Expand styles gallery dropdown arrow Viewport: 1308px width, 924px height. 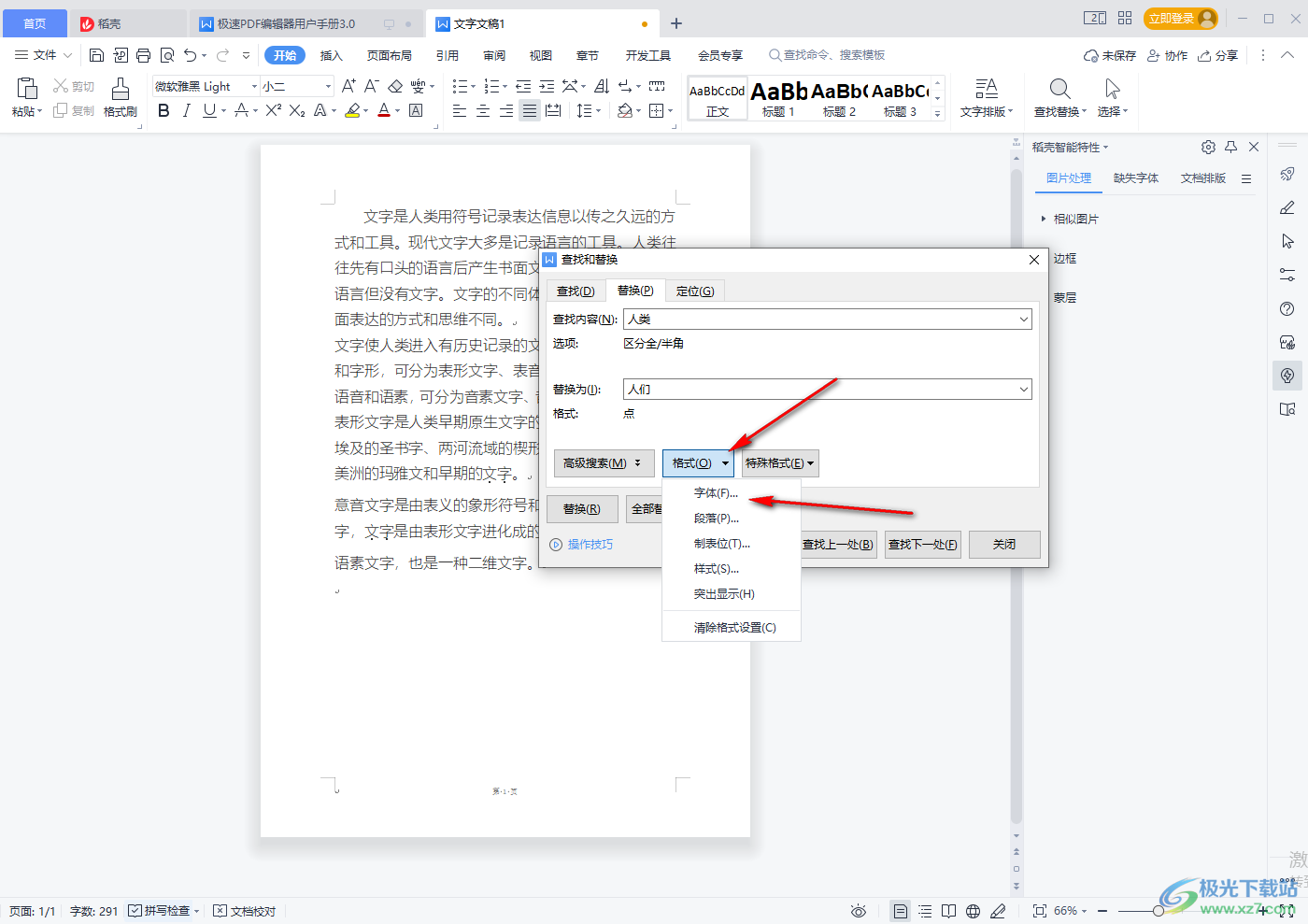coord(938,113)
